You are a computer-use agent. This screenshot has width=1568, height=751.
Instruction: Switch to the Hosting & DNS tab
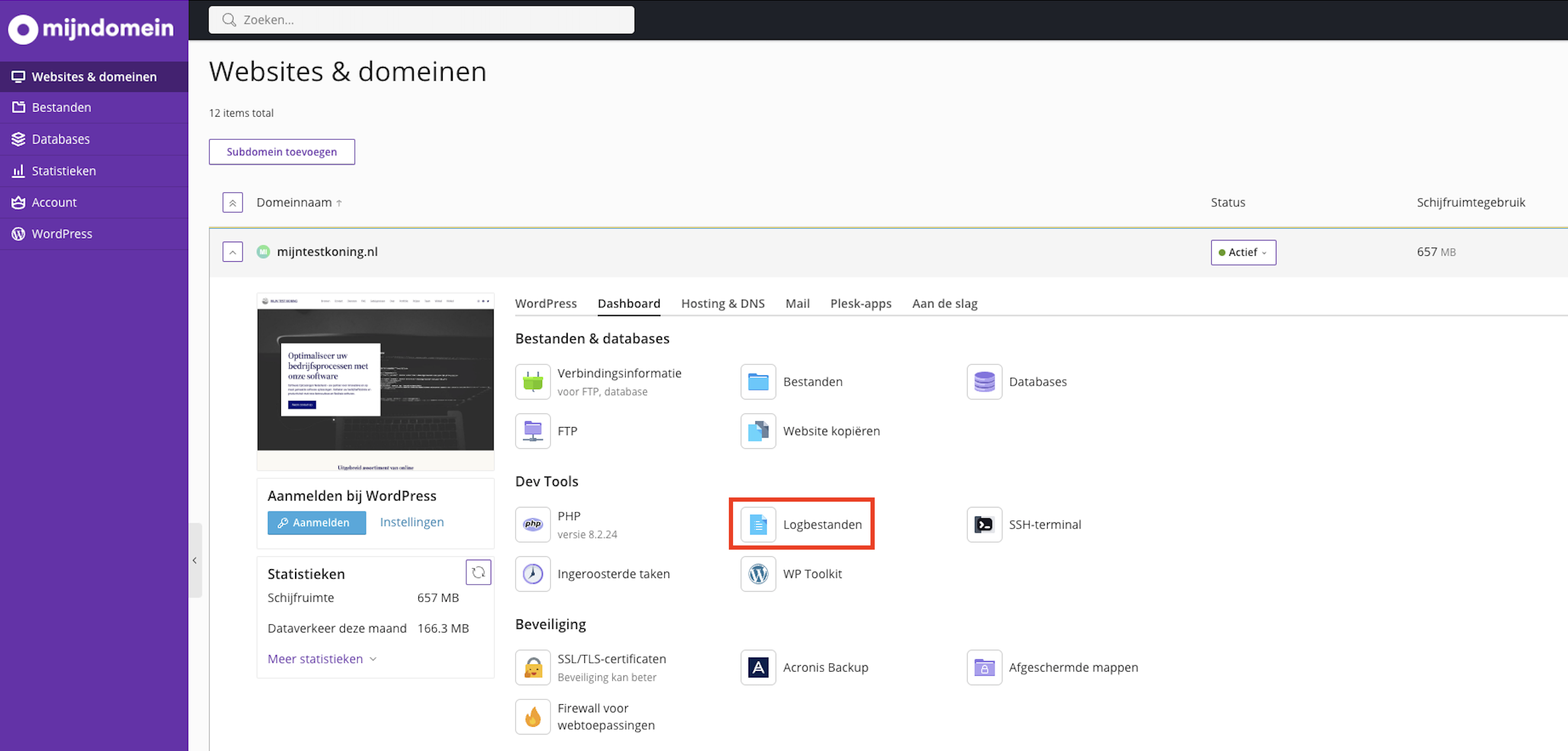[722, 303]
